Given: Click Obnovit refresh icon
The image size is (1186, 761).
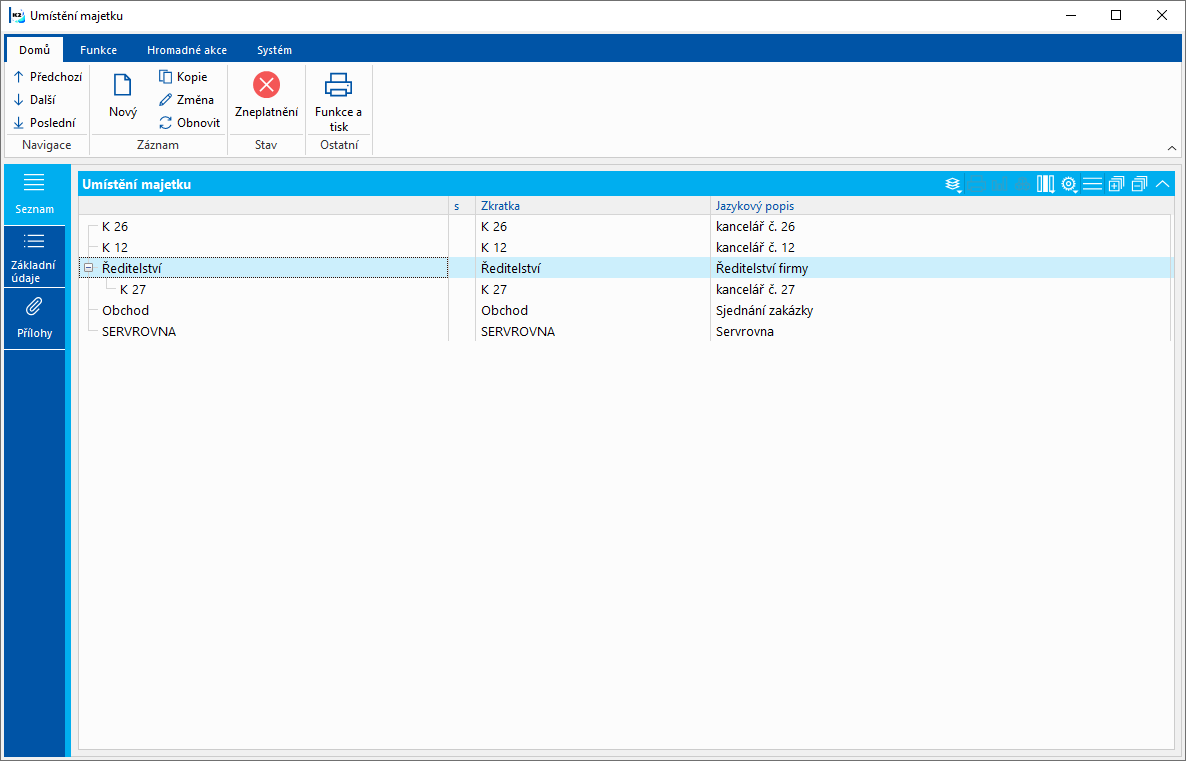Looking at the screenshot, I should click(x=166, y=123).
